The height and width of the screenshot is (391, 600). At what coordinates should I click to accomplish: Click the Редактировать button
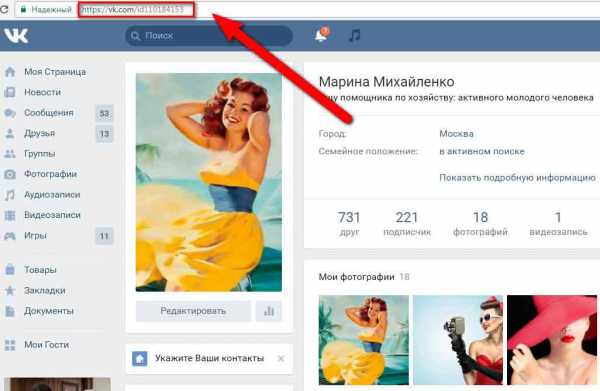click(x=193, y=311)
